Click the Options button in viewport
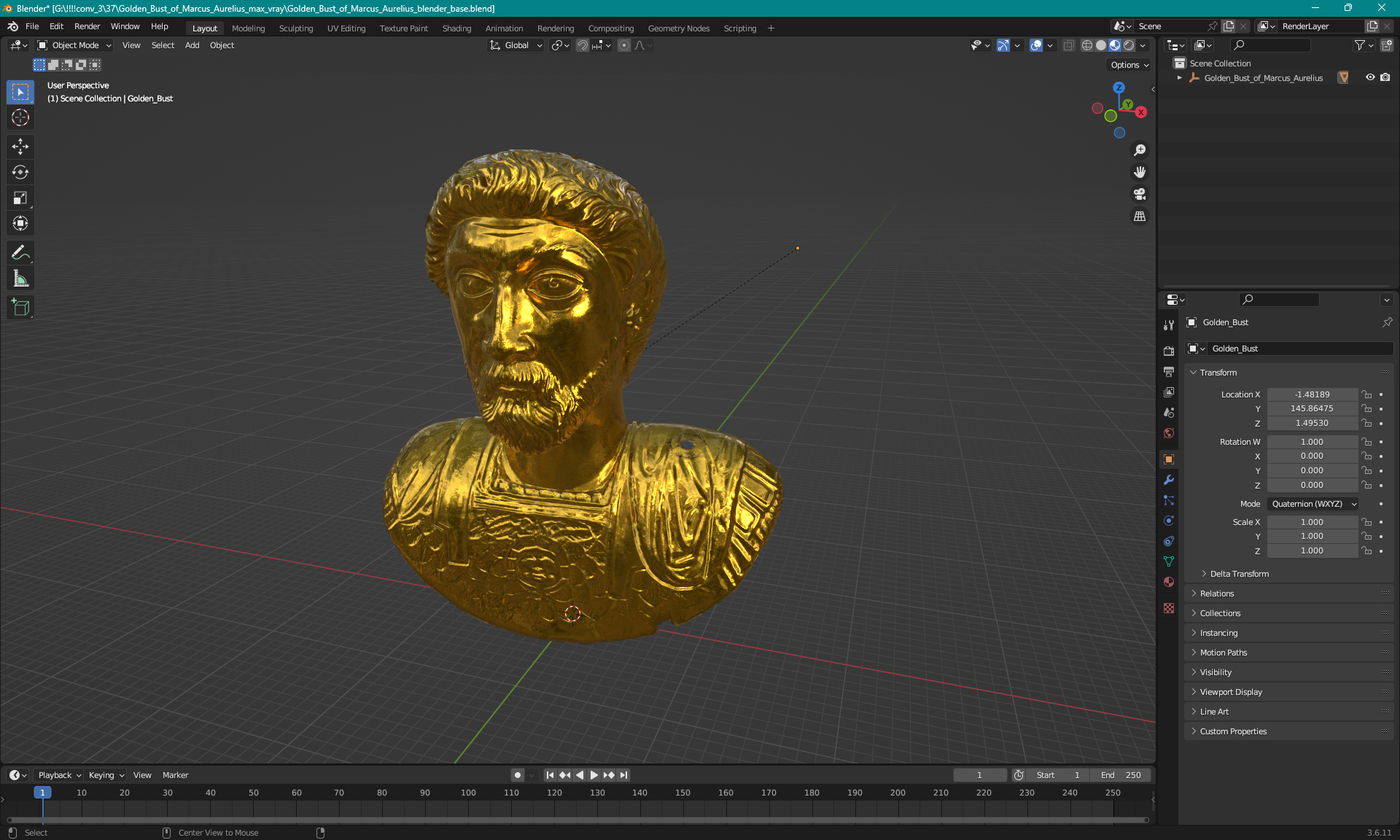 tap(1129, 65)
